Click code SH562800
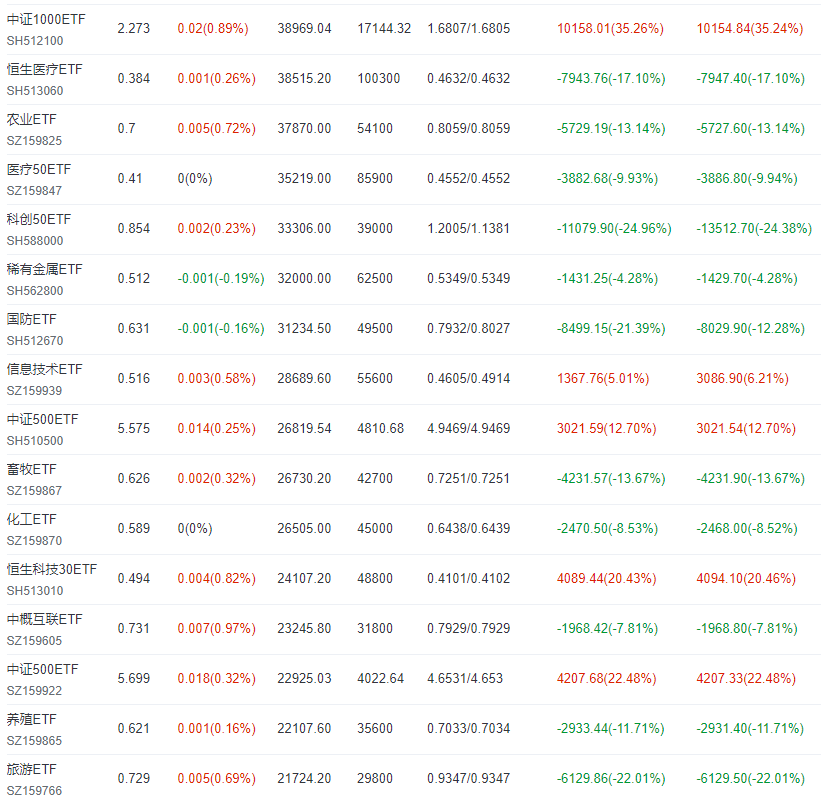 35,291
